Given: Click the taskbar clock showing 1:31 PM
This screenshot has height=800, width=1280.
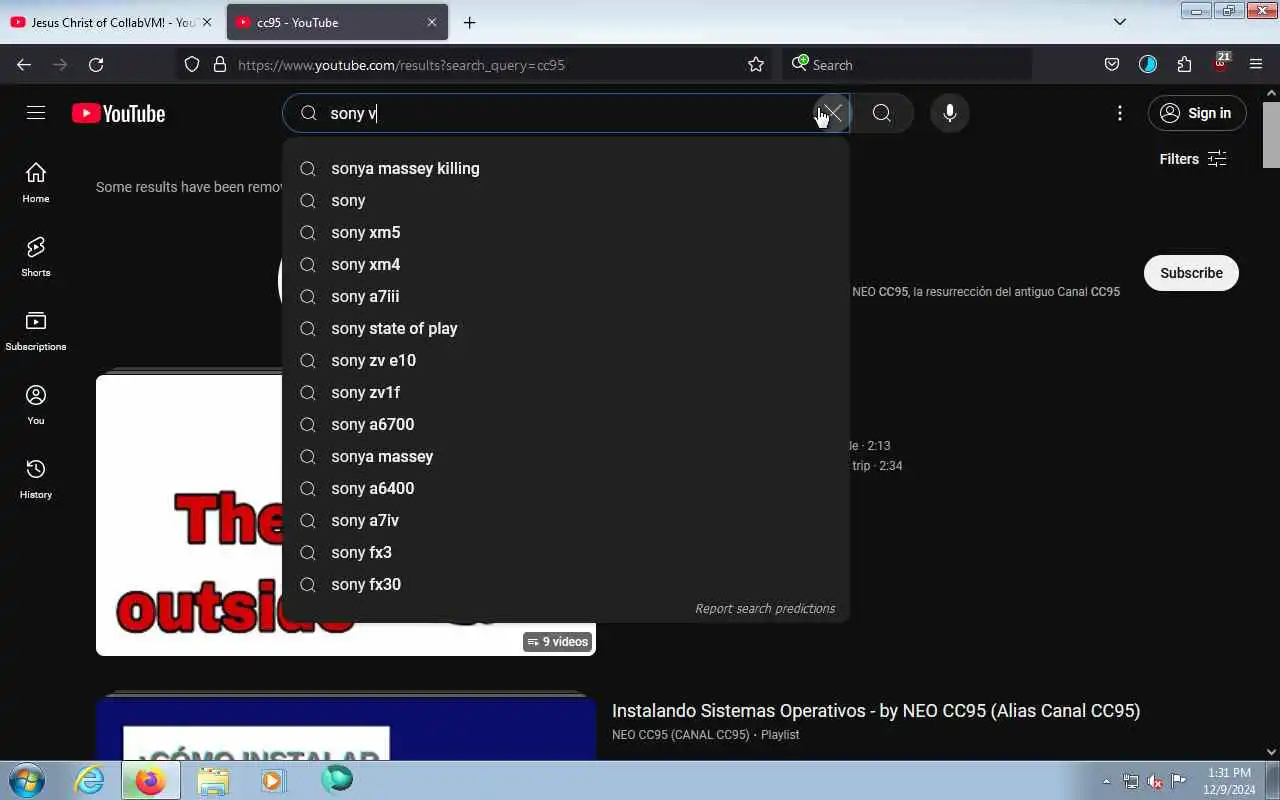Looking at the screenshot, I should click(1229, 781).
